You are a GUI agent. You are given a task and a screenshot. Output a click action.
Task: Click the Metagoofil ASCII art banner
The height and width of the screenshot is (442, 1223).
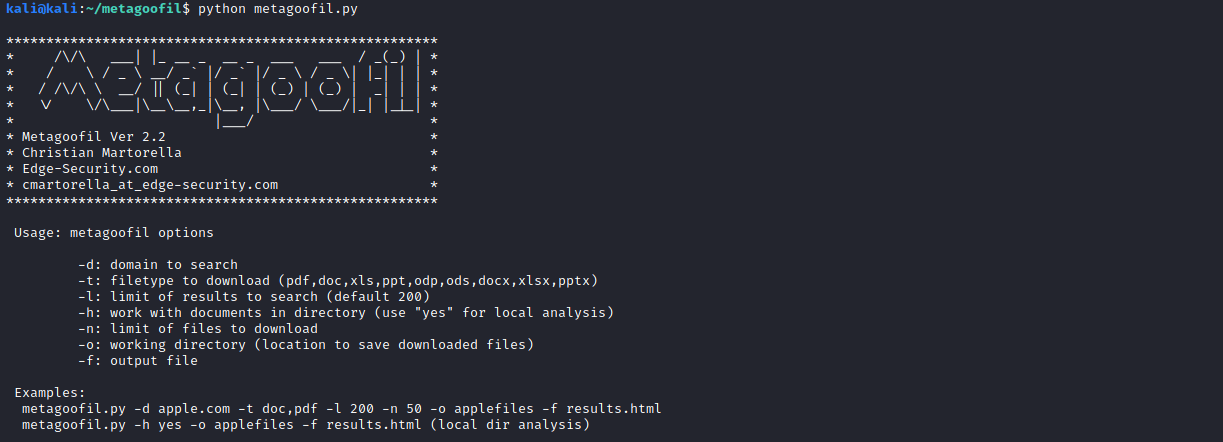222,87
